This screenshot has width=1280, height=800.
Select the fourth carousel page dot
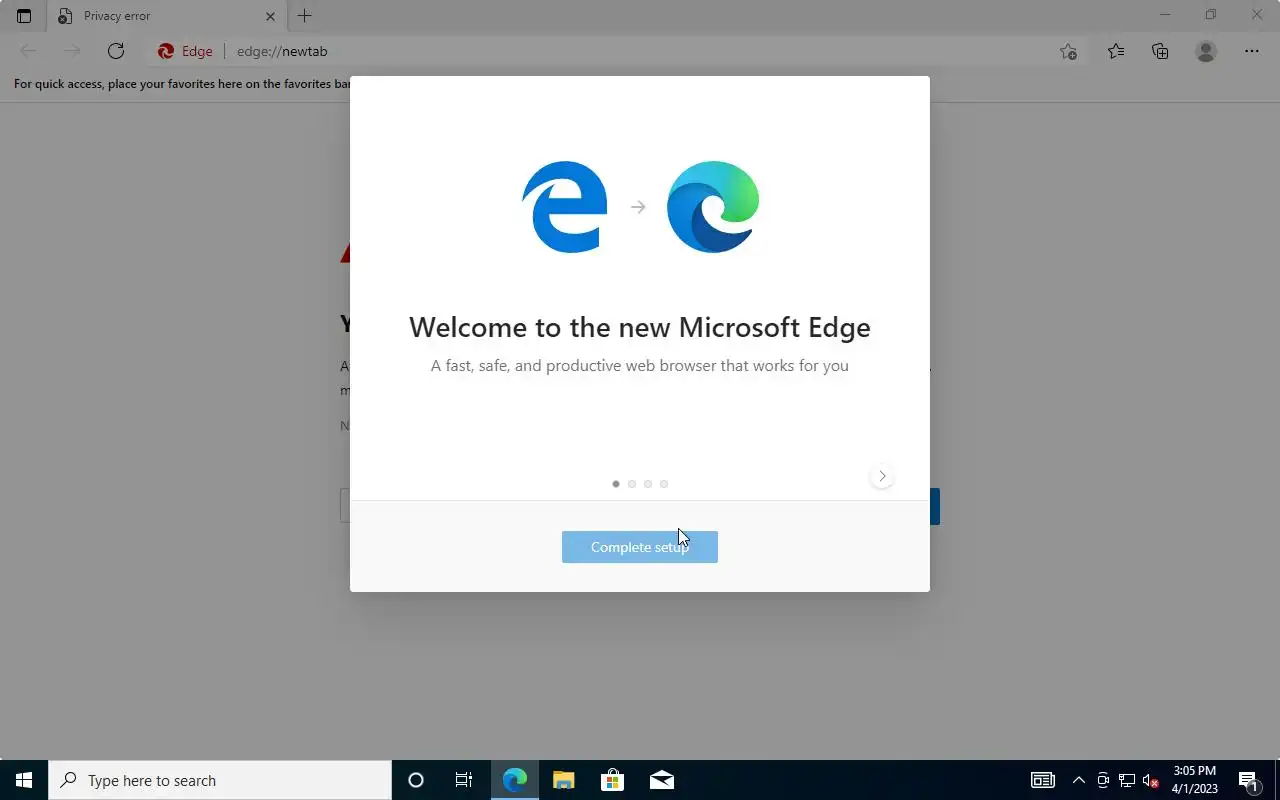pos(663,484)
